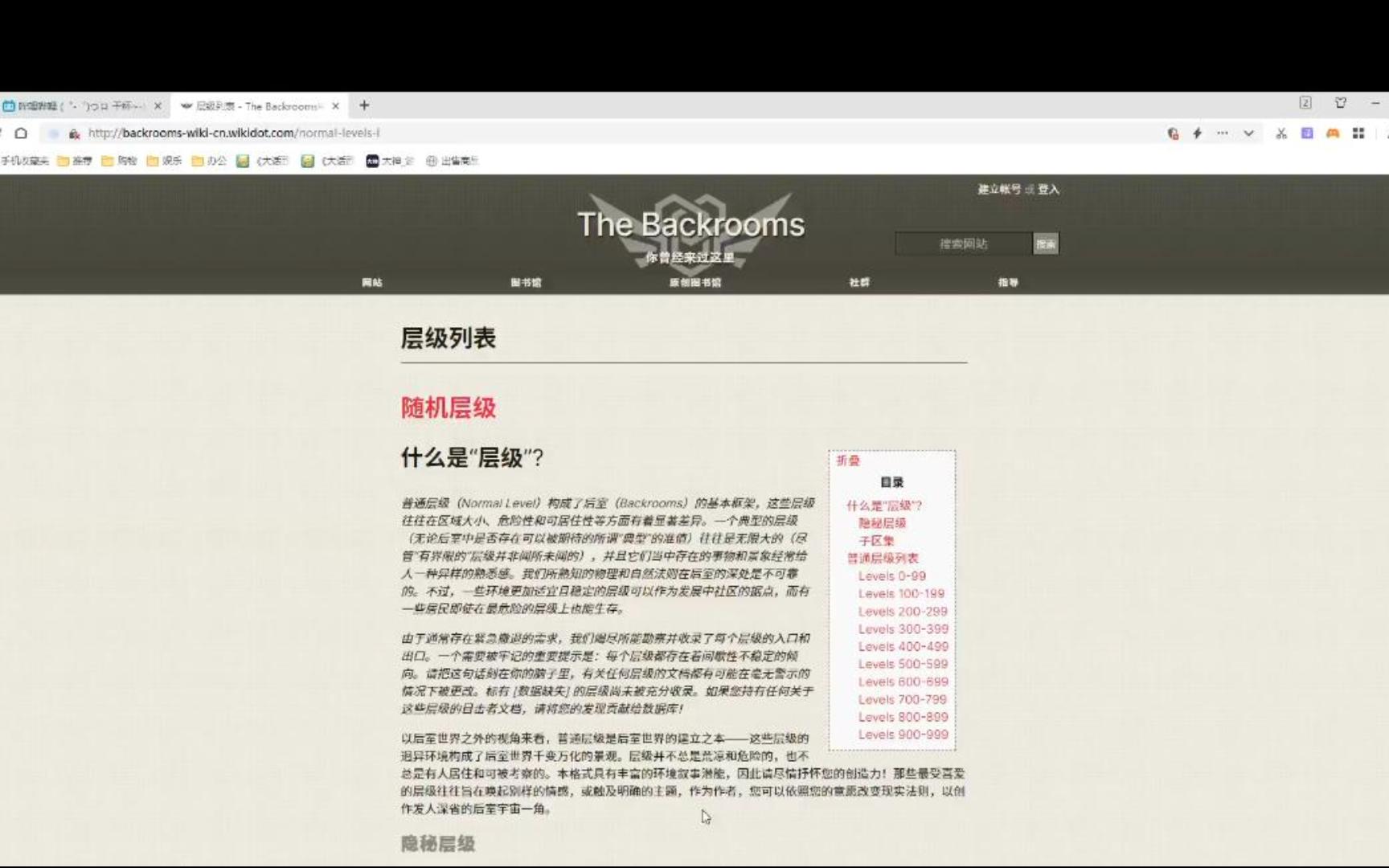Click the 什么是"层级"? section heading

(473, 458)
